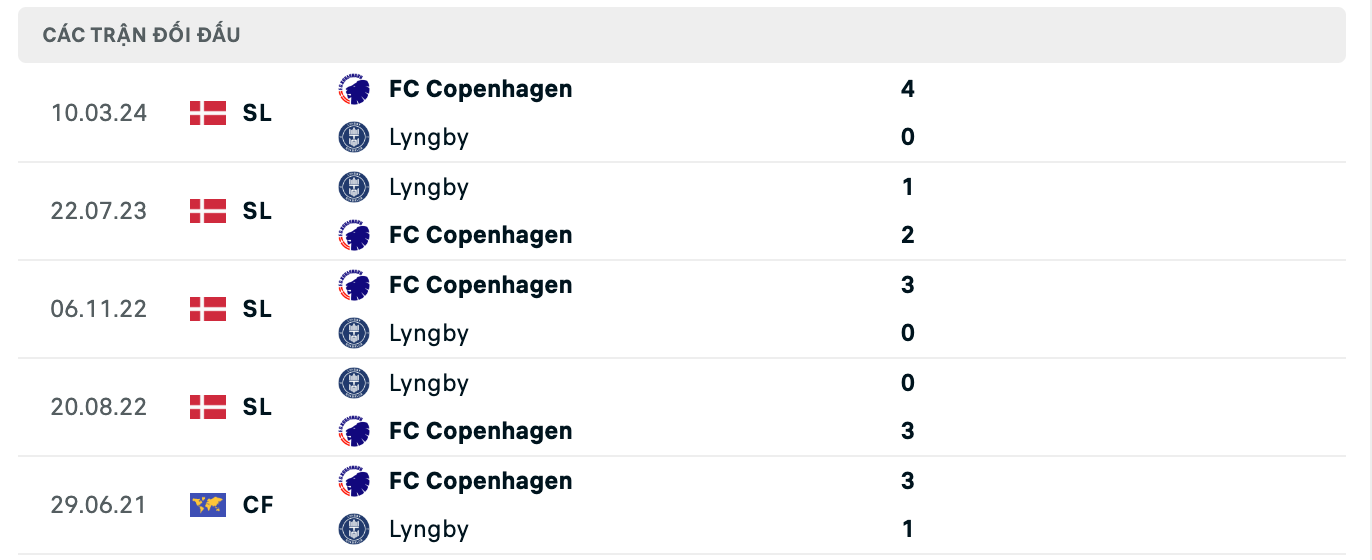The width and height of the screenshot is (1372, 560).
Task: Open FC Copenhagen team link in 10.03.24 match
Action: 481,89
